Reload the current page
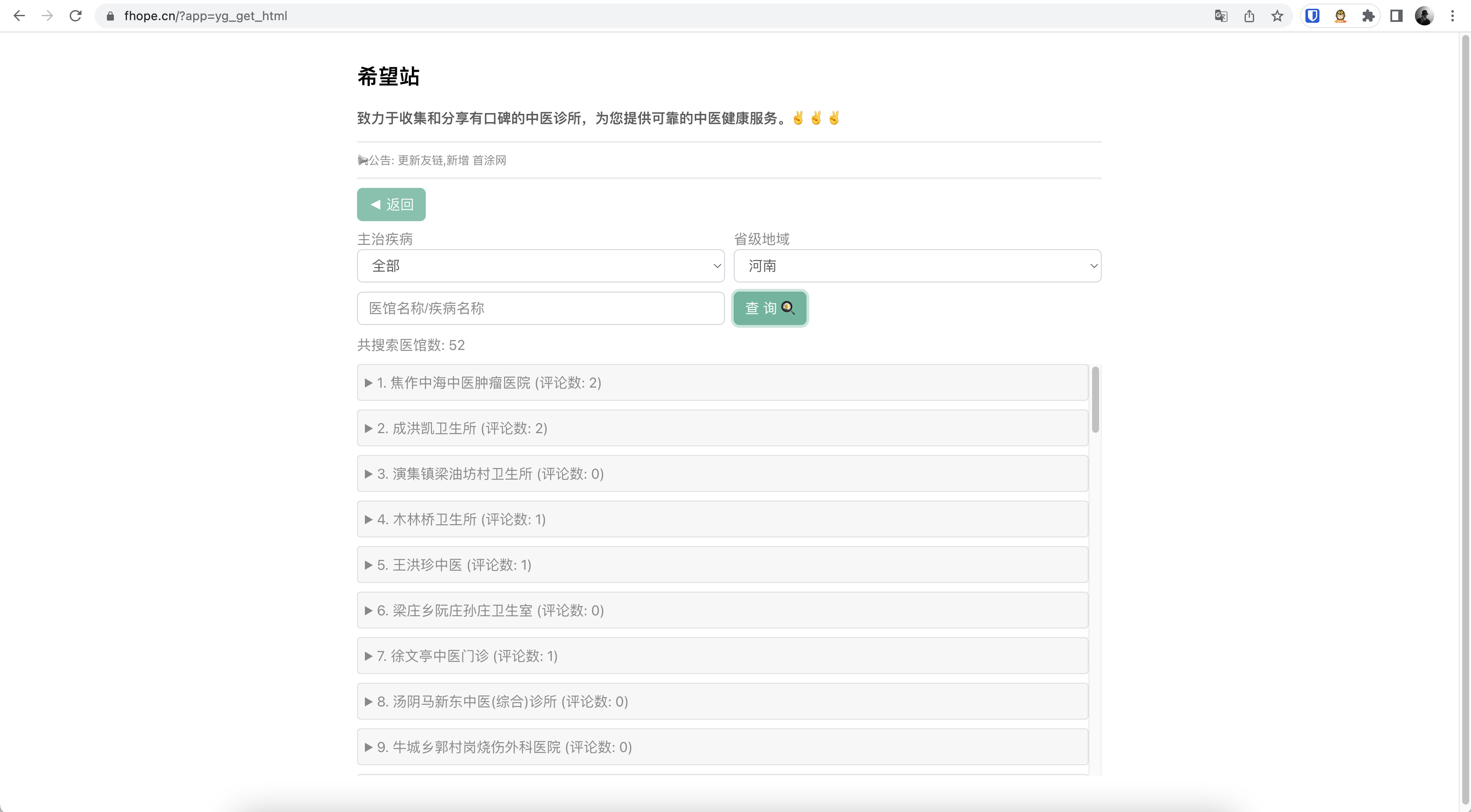 [75, 16]
